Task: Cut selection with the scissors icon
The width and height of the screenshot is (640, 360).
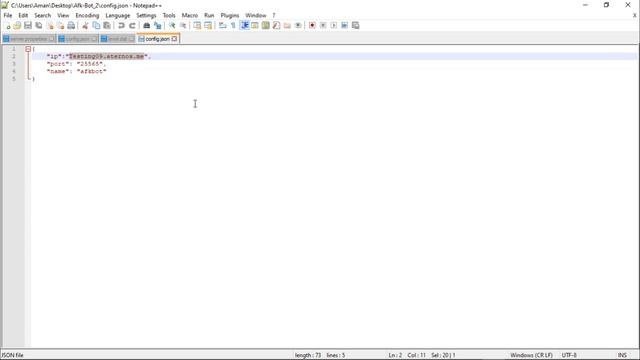Action: (85, 26)
